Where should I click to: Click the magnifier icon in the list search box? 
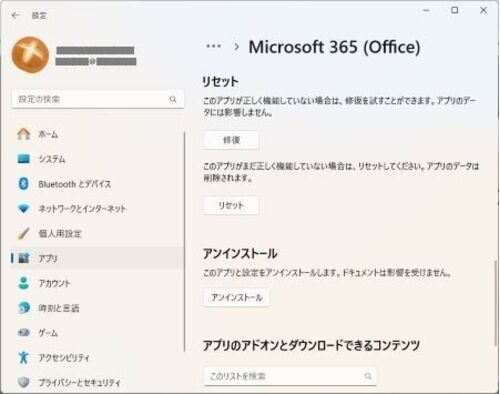[368, 376]
